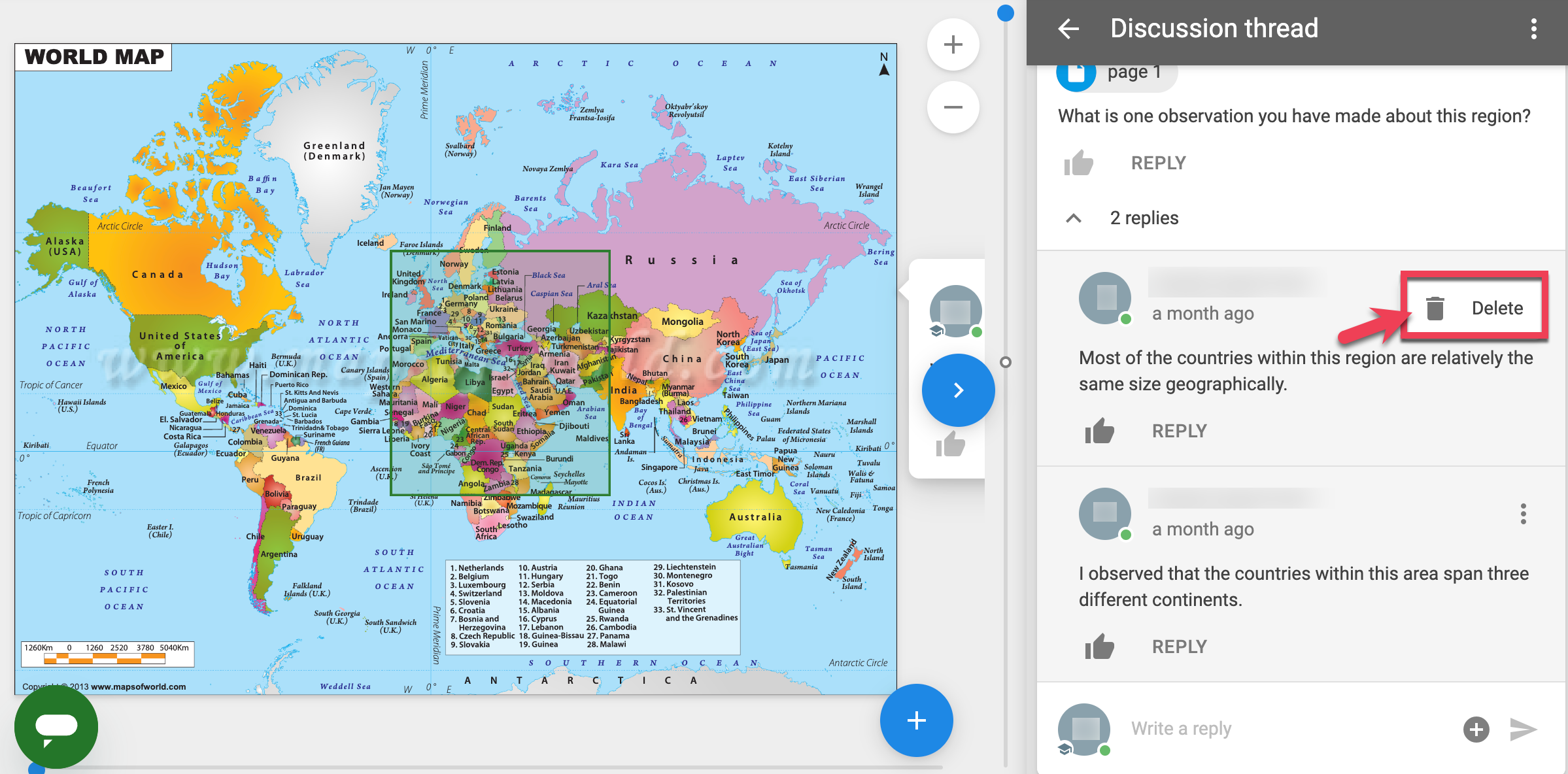Viewport: 1568px width, 774px height.
Task: Open Discussion thread three-dot menu
Action: pyautogui.click(x=1533, y=29)
